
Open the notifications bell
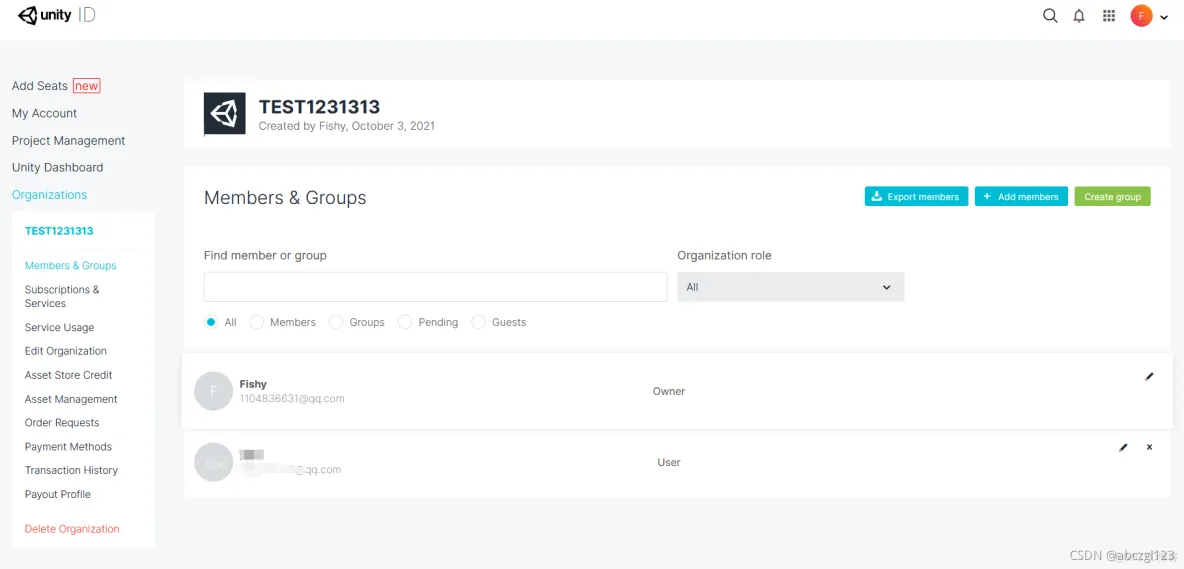point(1079,16)
